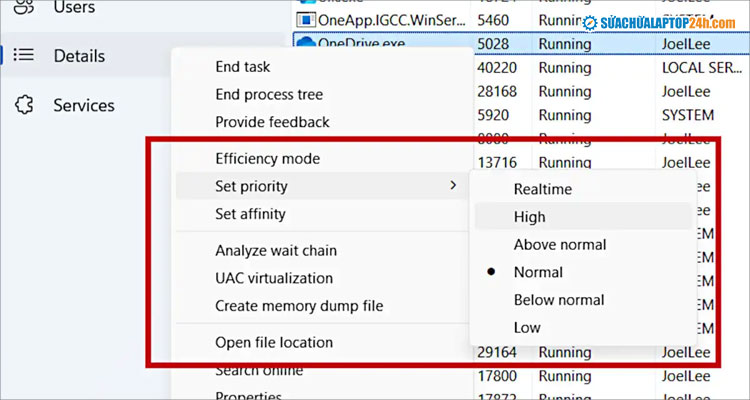The image size is (750, 400).
Task: Click the Details list icon in sidebar
Action: (25, 56)
